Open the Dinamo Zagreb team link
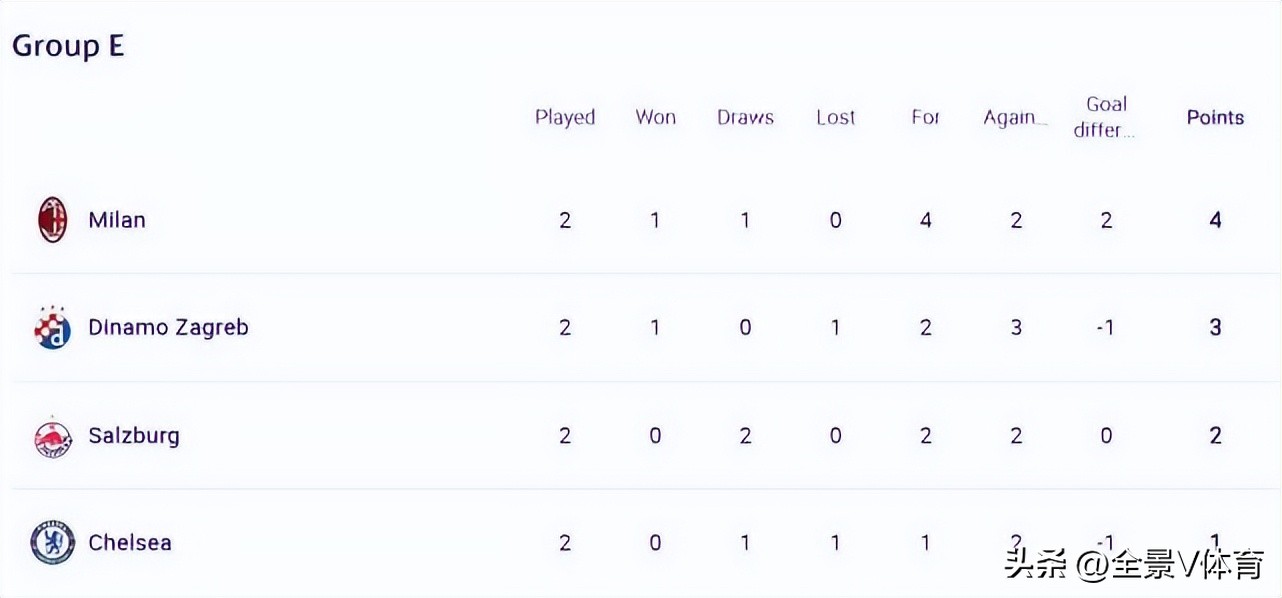This screenshot has height=598, width=1282. [168, 328]
